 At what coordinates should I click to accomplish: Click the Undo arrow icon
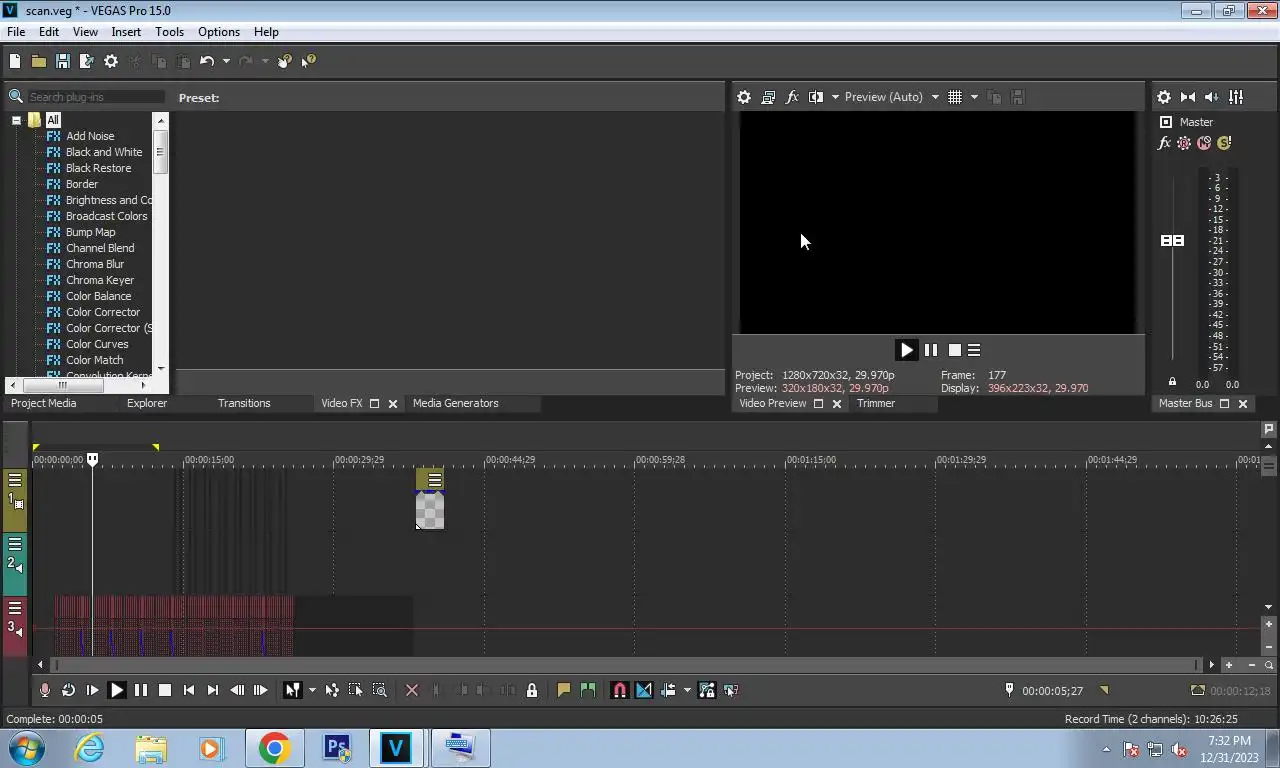click(x=207, y=61)
